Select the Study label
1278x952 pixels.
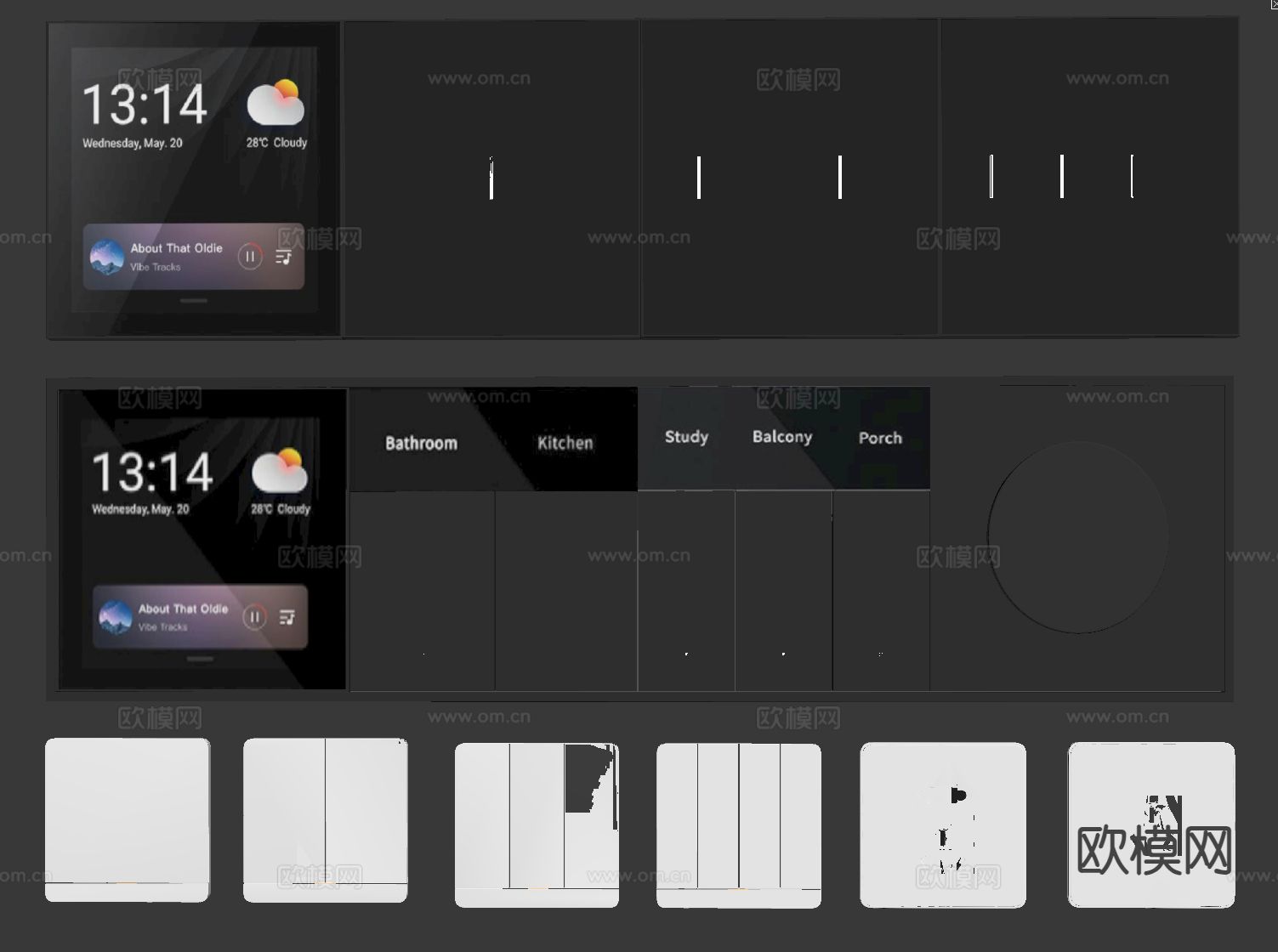(x=686, y=437)
